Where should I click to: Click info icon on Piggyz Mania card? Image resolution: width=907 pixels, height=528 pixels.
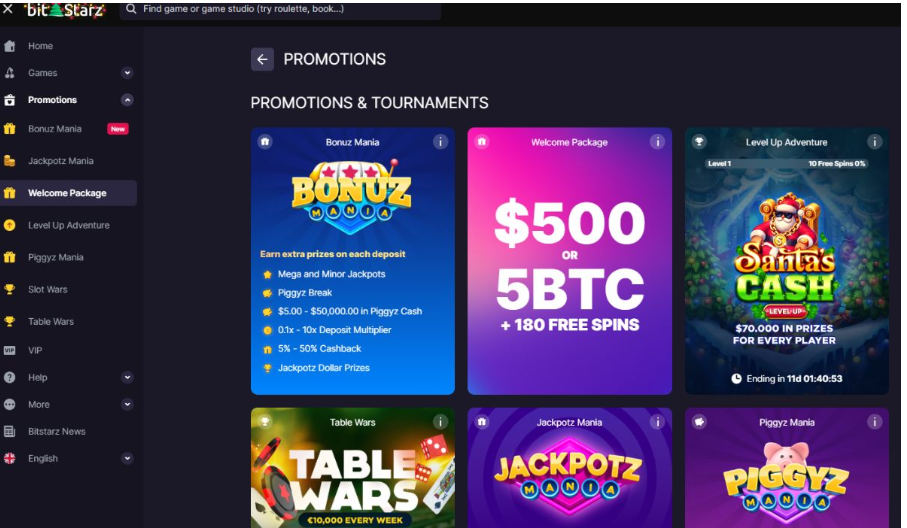875,422
